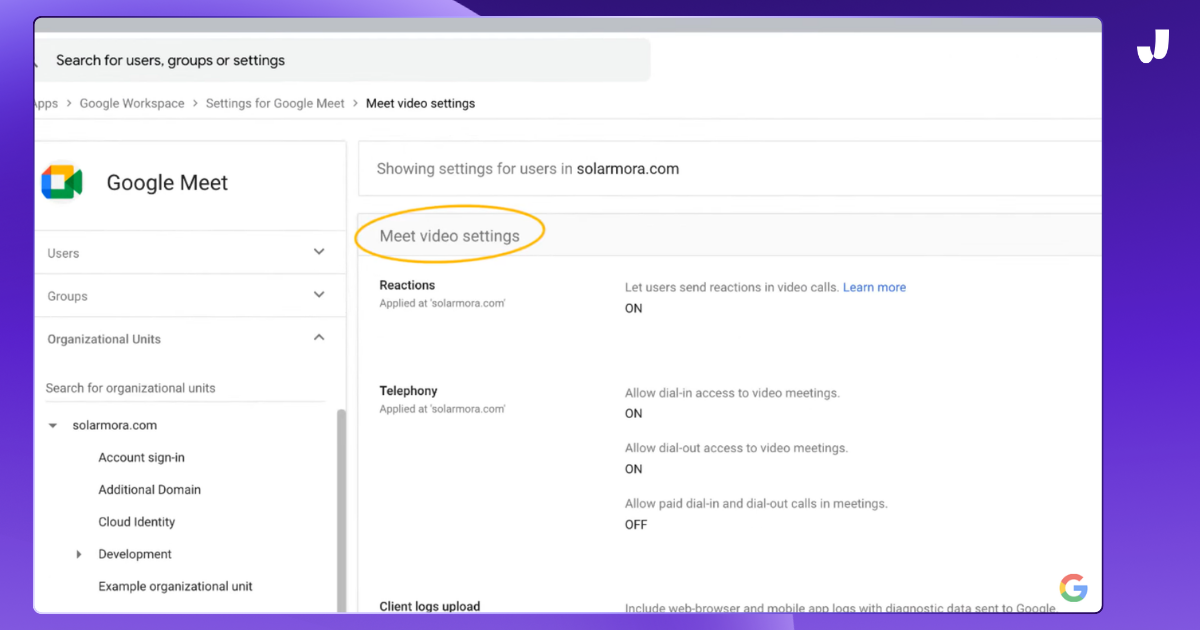Image resolution: width=1200 pixels, height=630 pixels.
Task: Open Settings for Google Meet breadcrumb
Action: click(x=275, y=103)
